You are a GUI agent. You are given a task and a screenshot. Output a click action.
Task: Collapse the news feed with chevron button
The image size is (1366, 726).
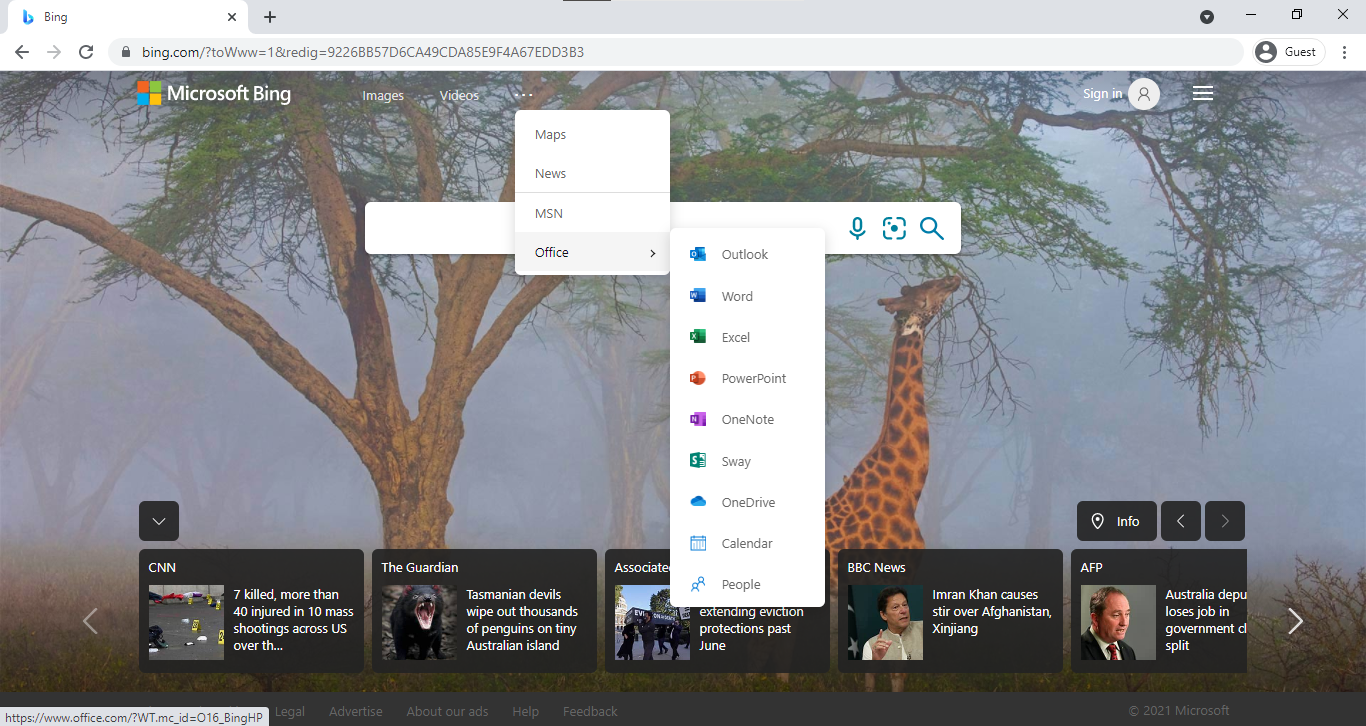tap(159, 521)
